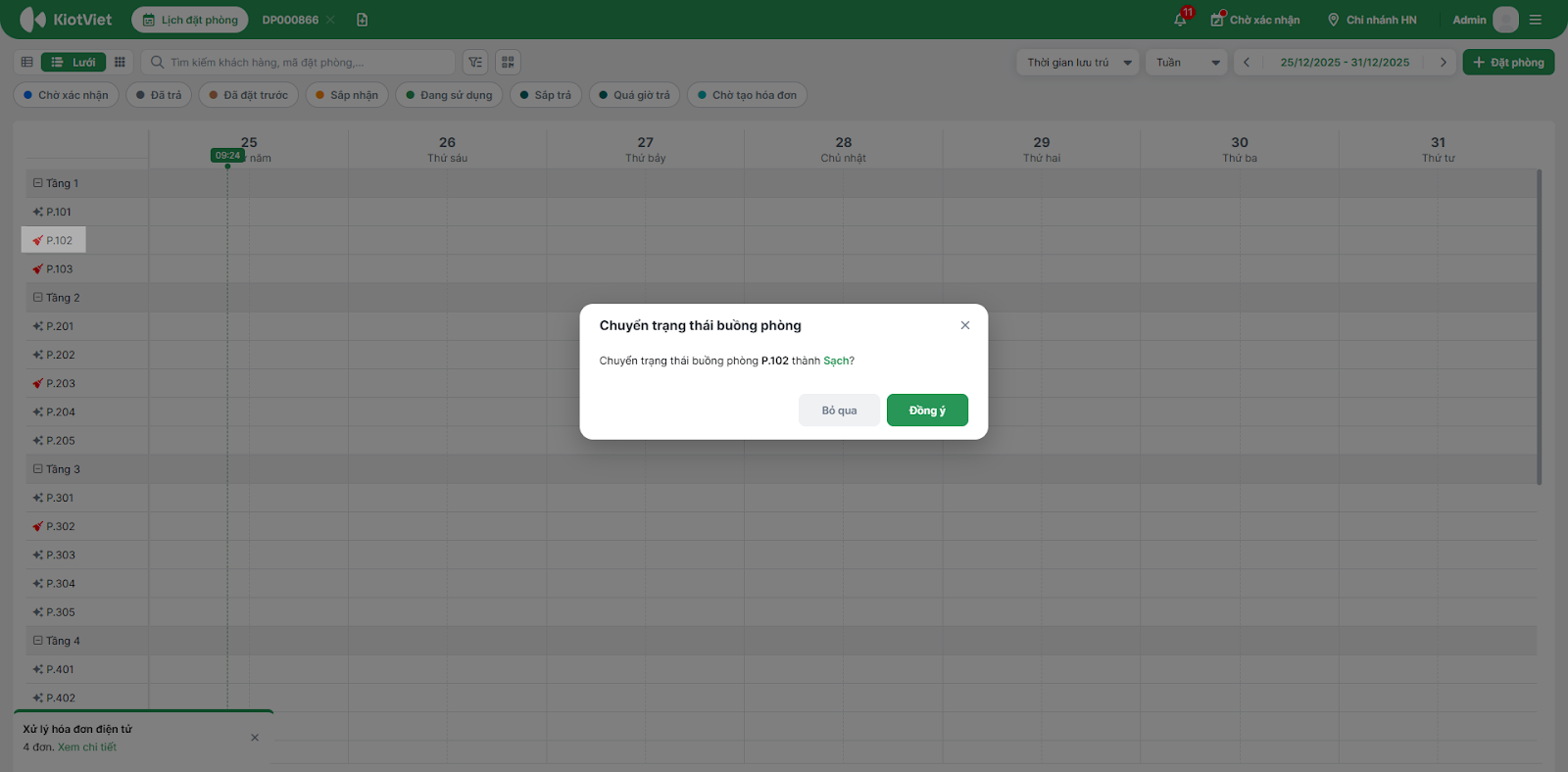Toggle the Đã trả status filter
Viewport: 1568px width, 772px height.
click(159, 95)
